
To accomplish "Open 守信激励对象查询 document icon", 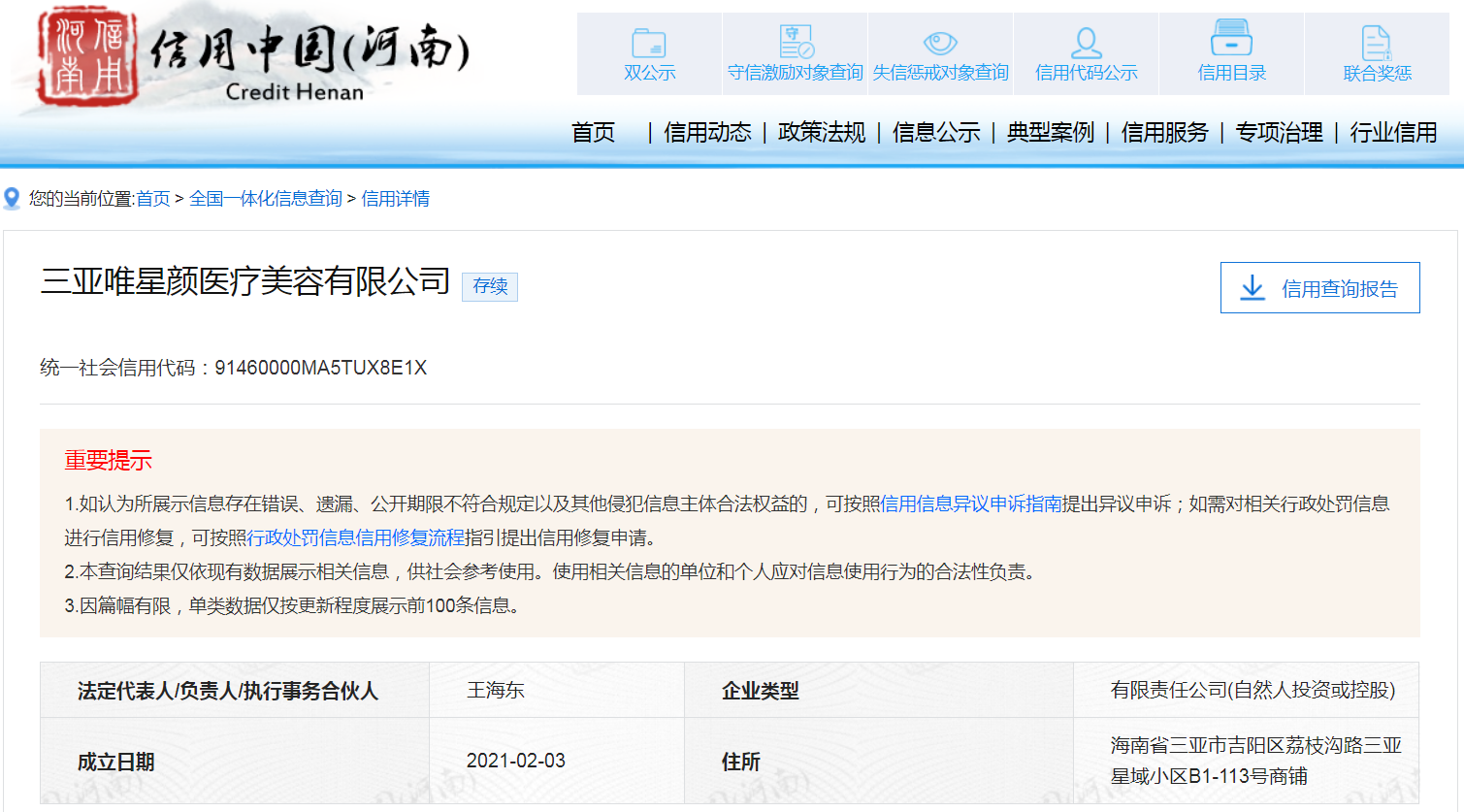I will [796, 42].
